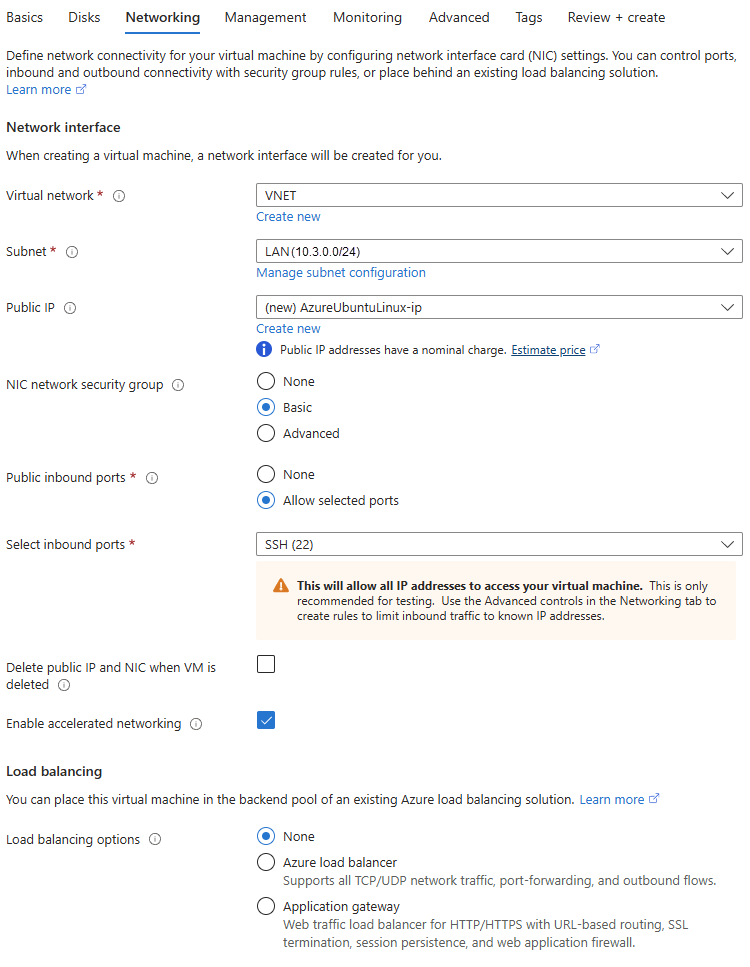Open Select inbound ports SSH dropdown
This screenshot has width=750, height=967.
[499, 544]
